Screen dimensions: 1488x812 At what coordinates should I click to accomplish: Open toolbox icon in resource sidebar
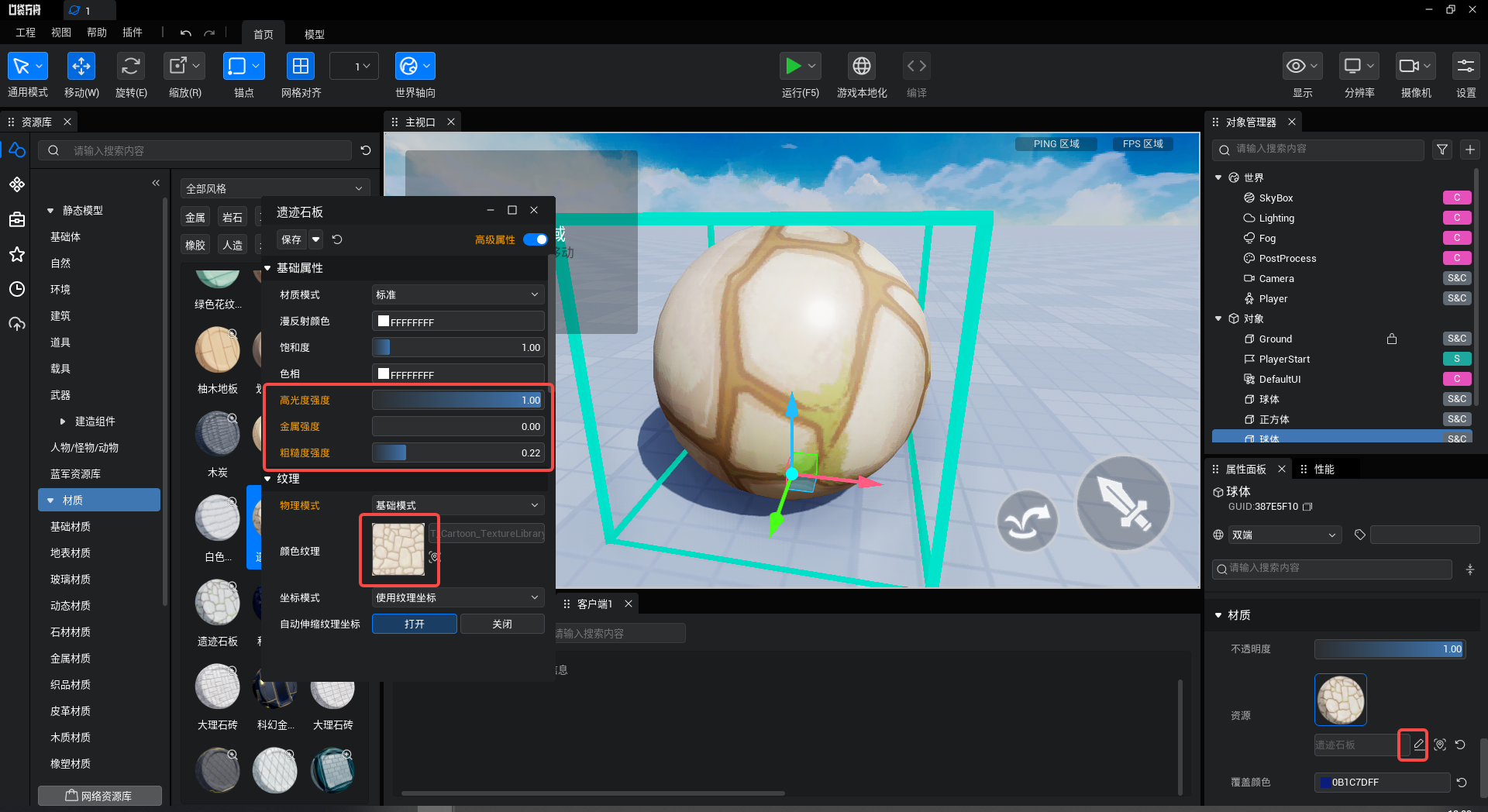(x=17, y=219)
